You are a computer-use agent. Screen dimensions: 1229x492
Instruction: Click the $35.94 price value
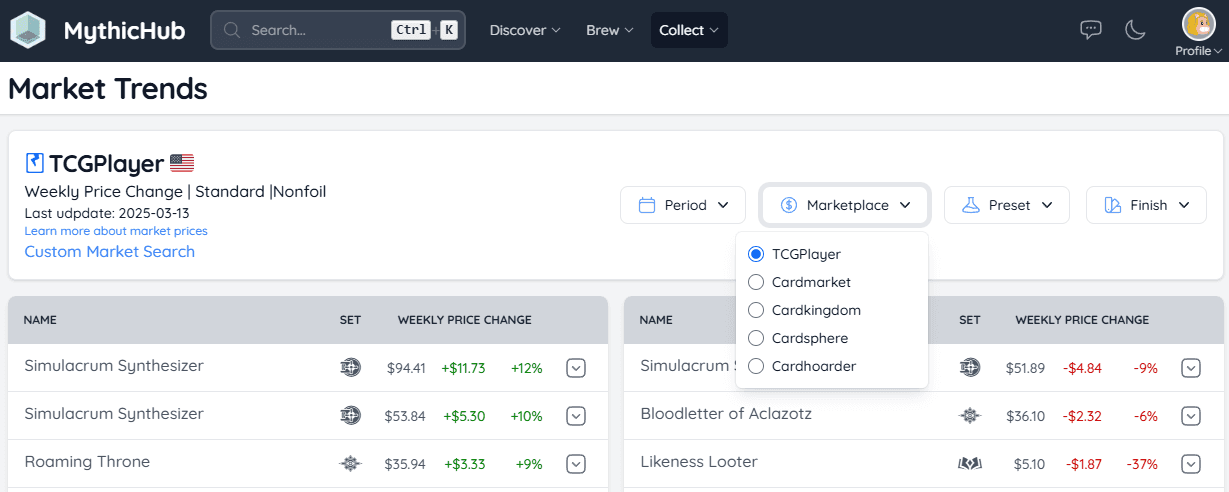pyautogui.click(x=405, y=464)
